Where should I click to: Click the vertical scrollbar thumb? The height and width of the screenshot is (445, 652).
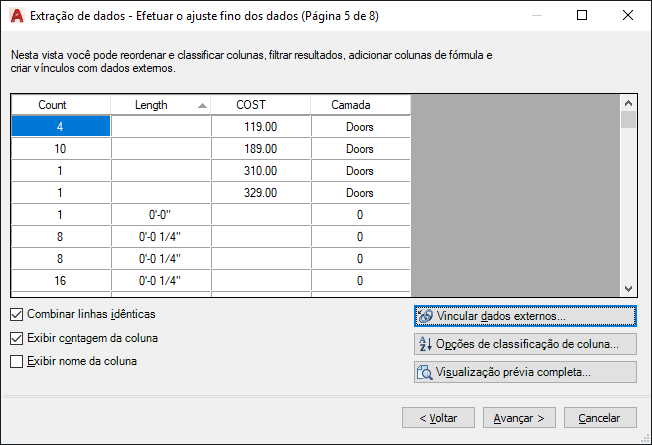628,121
